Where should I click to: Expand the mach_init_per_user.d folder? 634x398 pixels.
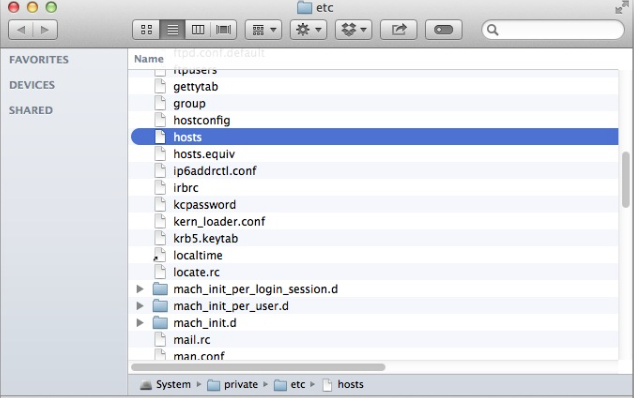click(140, 306)
